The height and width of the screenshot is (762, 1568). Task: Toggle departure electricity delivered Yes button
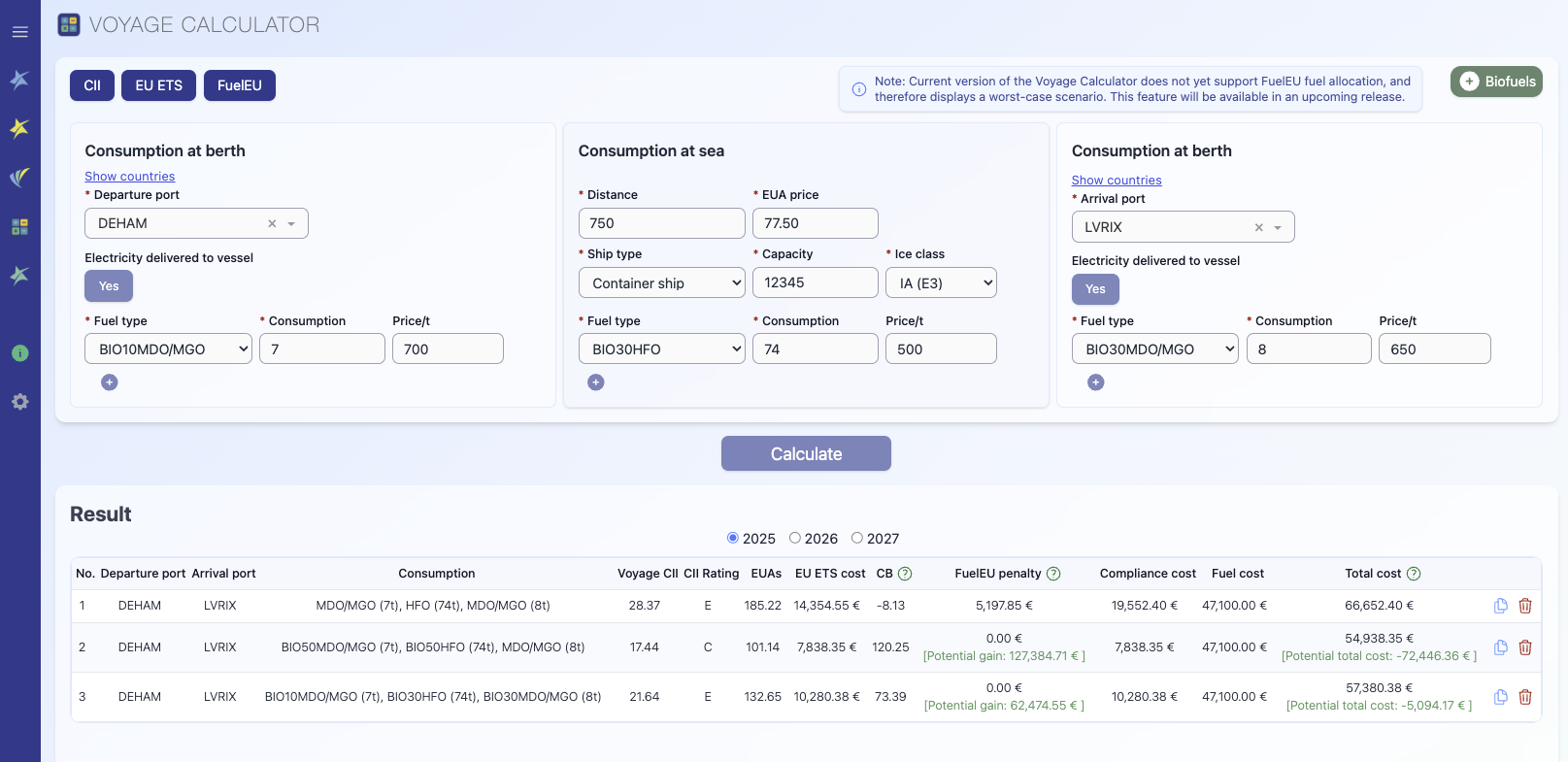109,286
